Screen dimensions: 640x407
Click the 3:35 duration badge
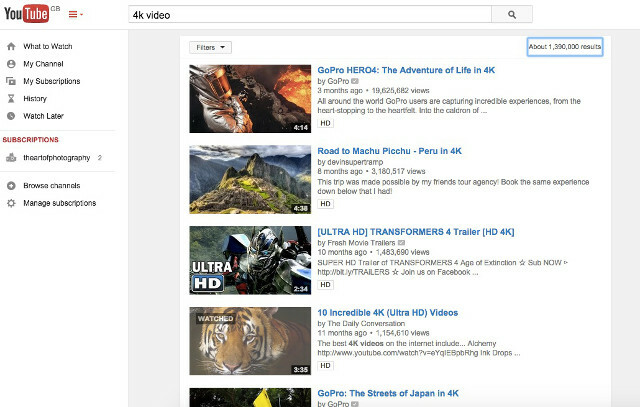tap(300, 370)
